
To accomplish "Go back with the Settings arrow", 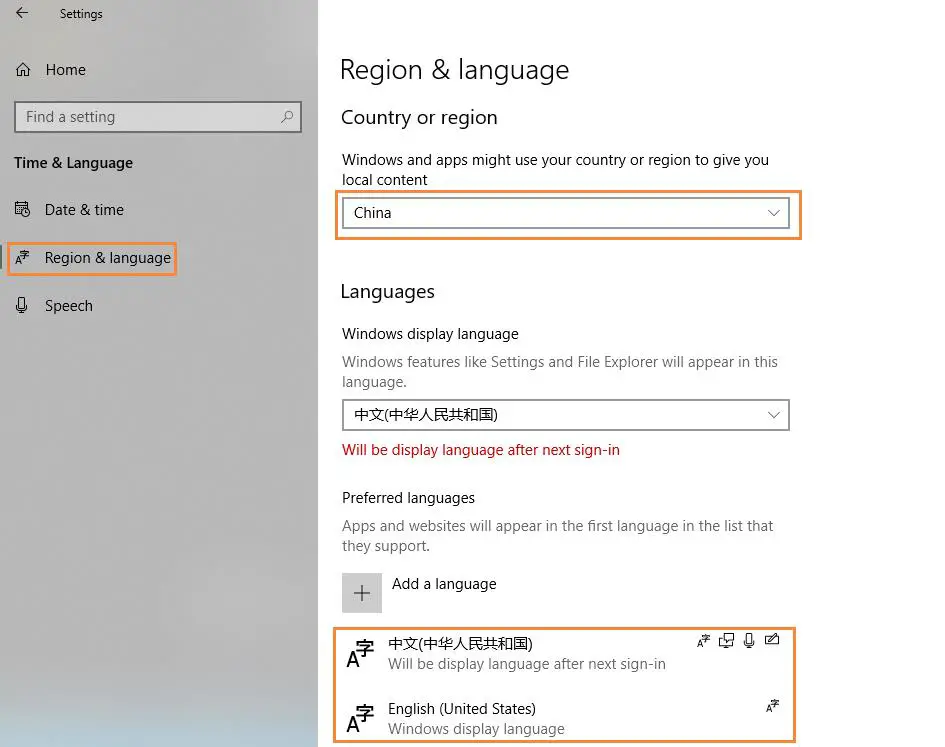I will (x=22, y=13).
